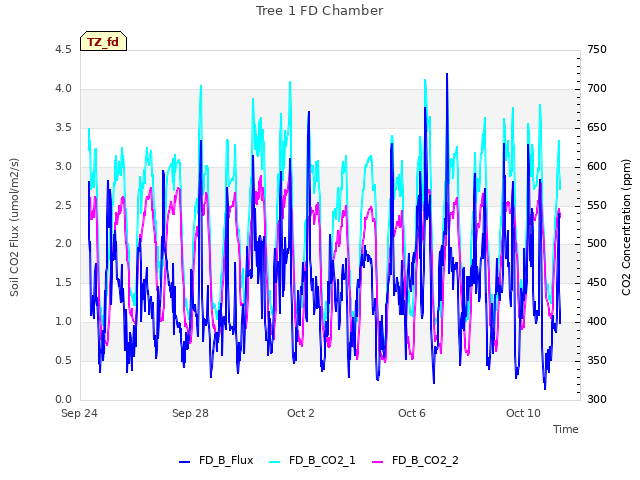Click the Oct 2 x-axis tick label
The image size is (640, 480).
pos(301,413)
